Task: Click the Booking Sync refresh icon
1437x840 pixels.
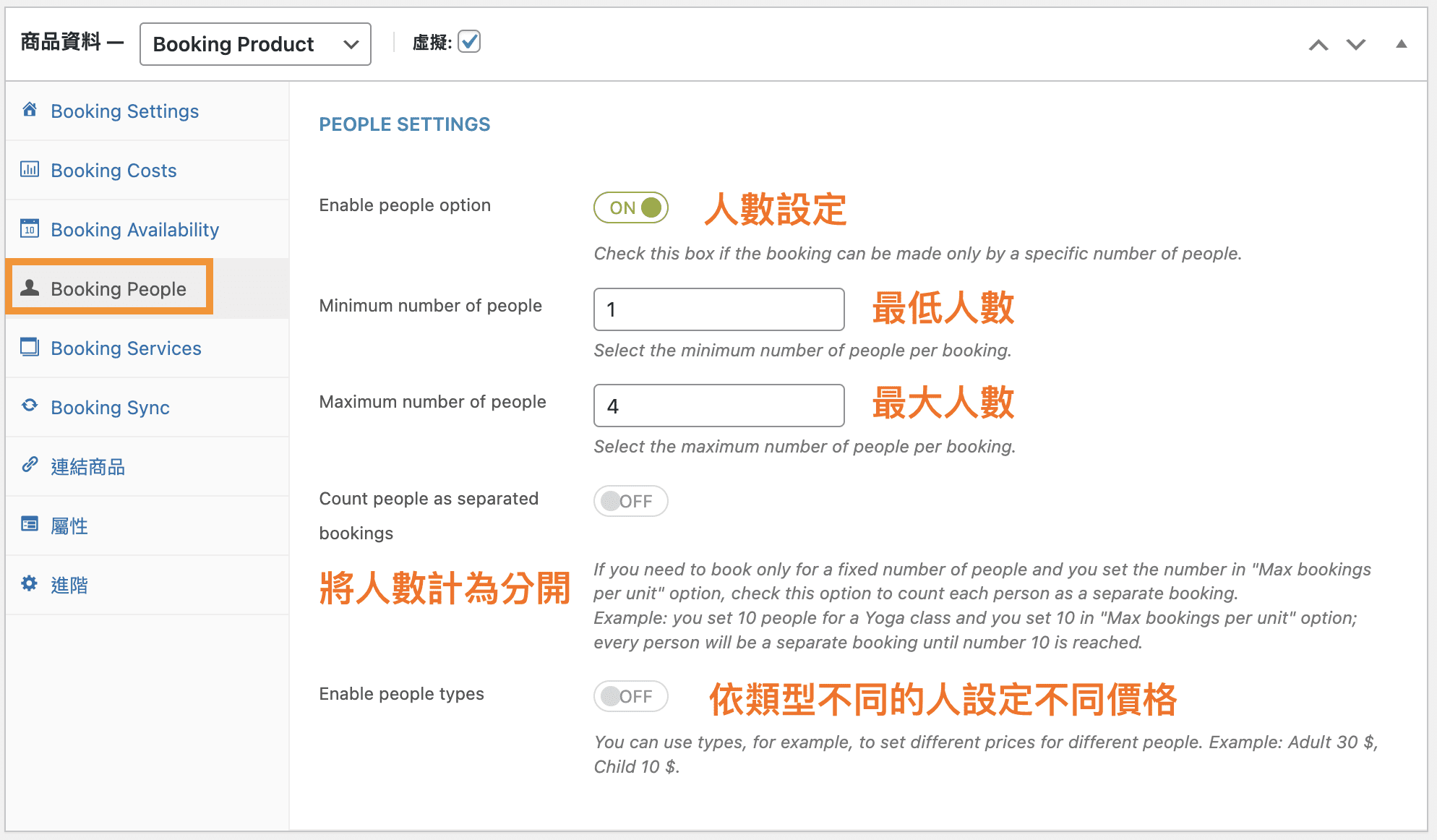Action: coord(30,406)
